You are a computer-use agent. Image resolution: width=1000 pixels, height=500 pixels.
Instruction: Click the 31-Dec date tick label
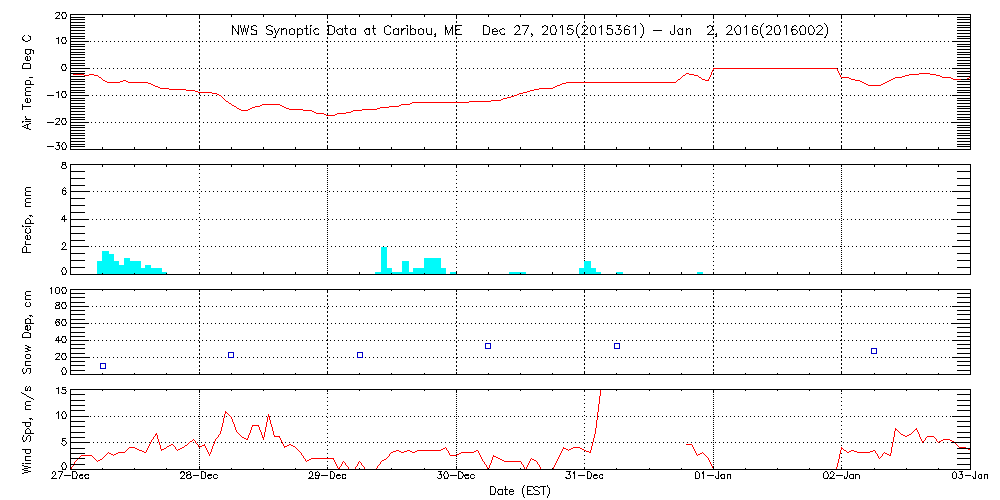click(x=585, y=478)
